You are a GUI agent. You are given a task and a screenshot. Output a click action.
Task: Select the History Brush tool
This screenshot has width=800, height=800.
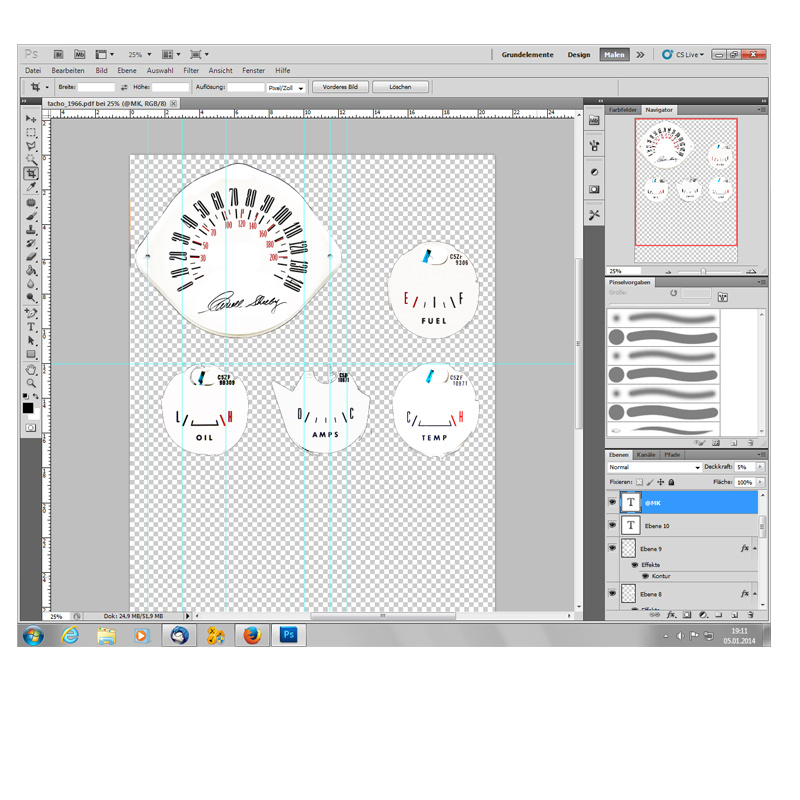click(x=31, y=243)
